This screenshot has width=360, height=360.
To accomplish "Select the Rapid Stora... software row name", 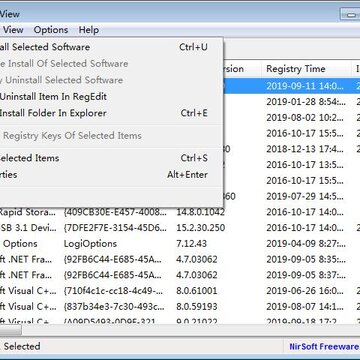I will [x=28, y=212].
